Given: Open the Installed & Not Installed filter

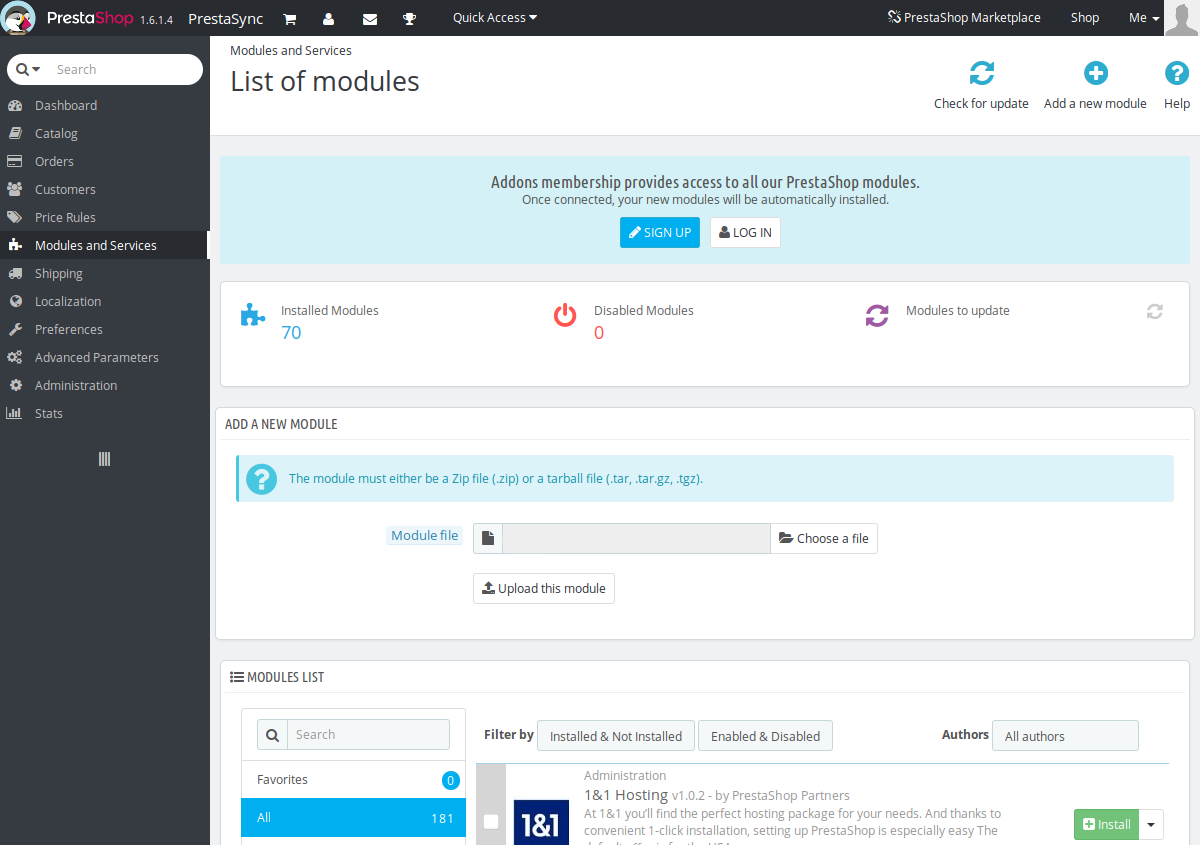Looking at the screenshot, I should coord(616,736).
